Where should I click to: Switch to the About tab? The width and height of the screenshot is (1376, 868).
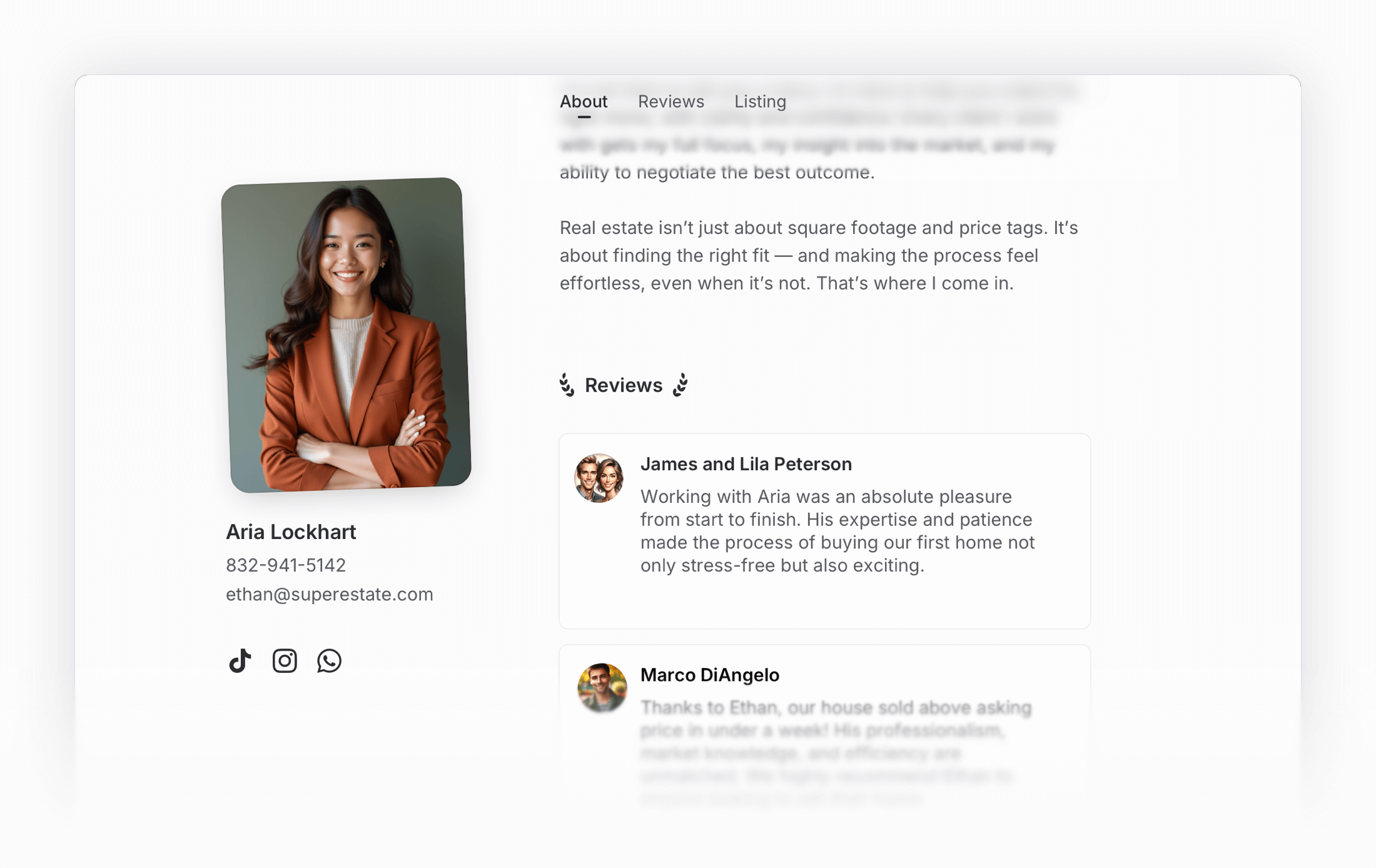pyautogui.click(x=583, y=101)
